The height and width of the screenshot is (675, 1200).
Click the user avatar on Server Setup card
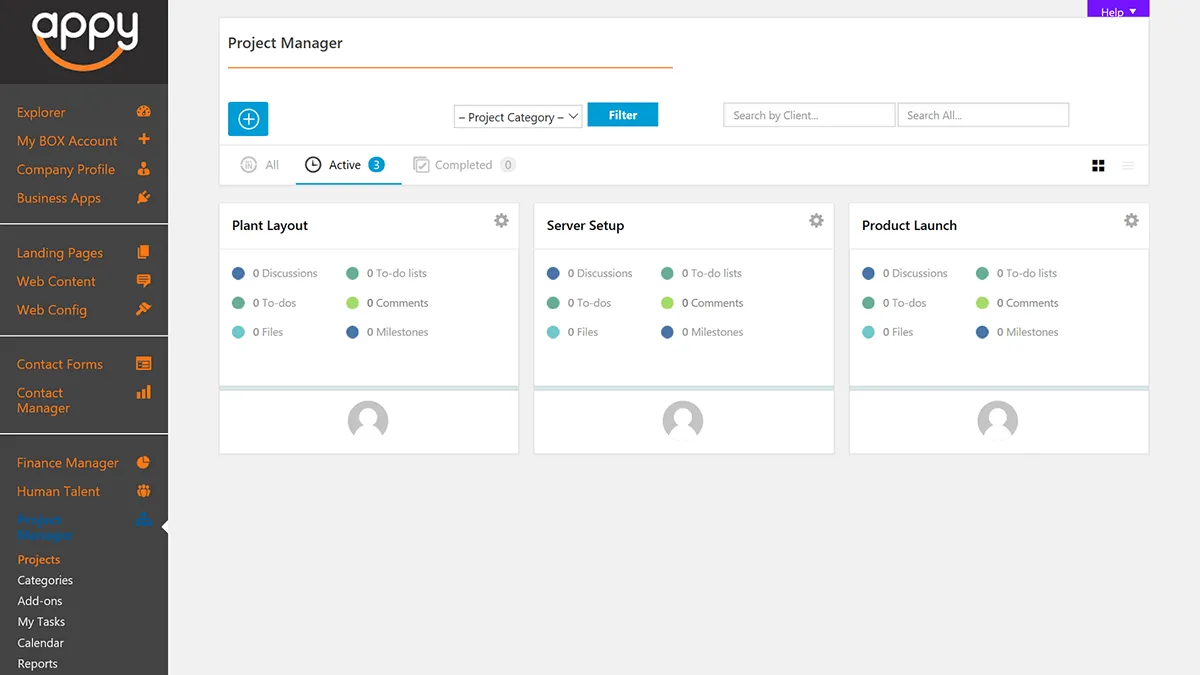pyautogui.click(x=683, y=421)
